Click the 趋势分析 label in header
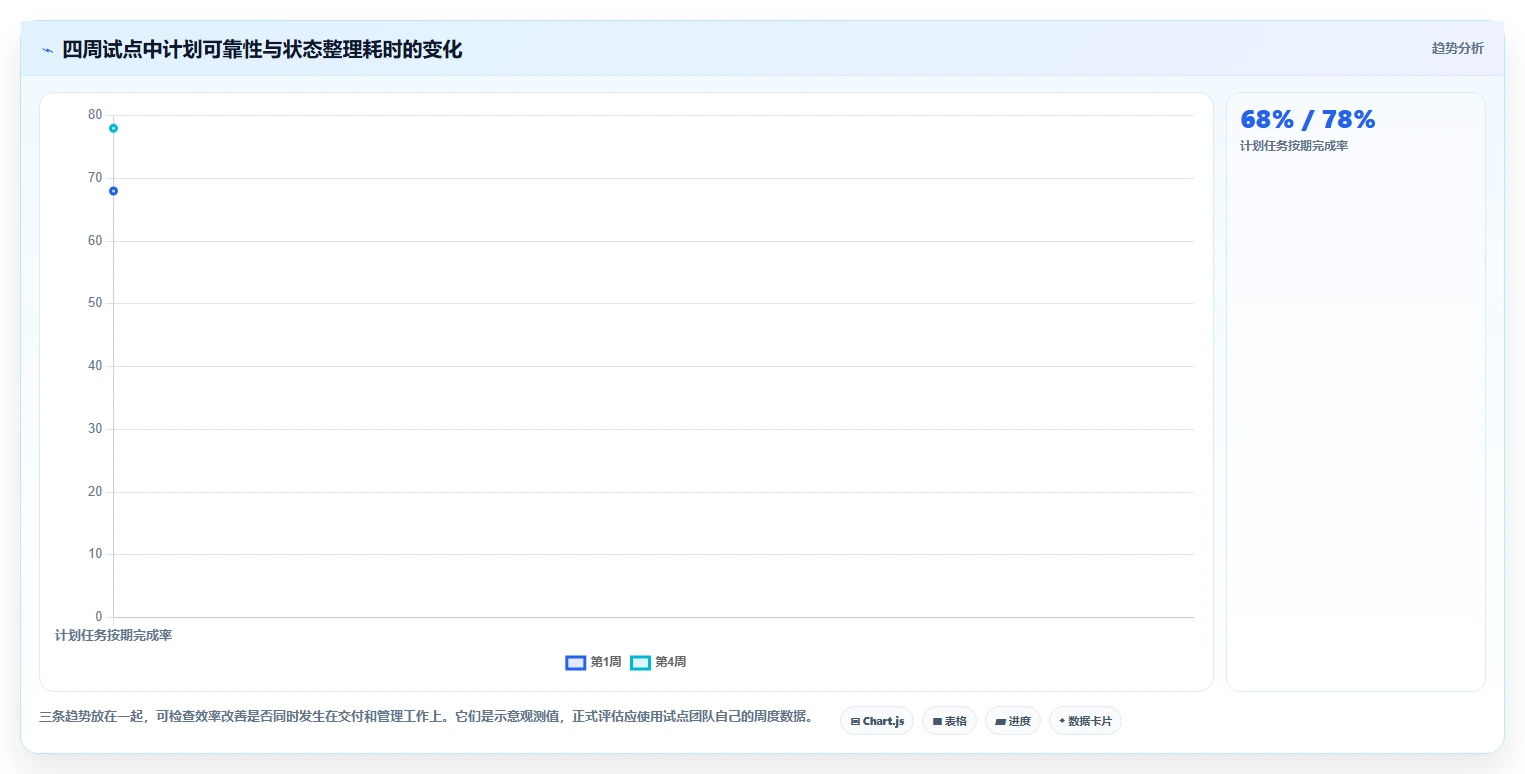This screenshot has height=774, width=1525. tap(1457, 48)
